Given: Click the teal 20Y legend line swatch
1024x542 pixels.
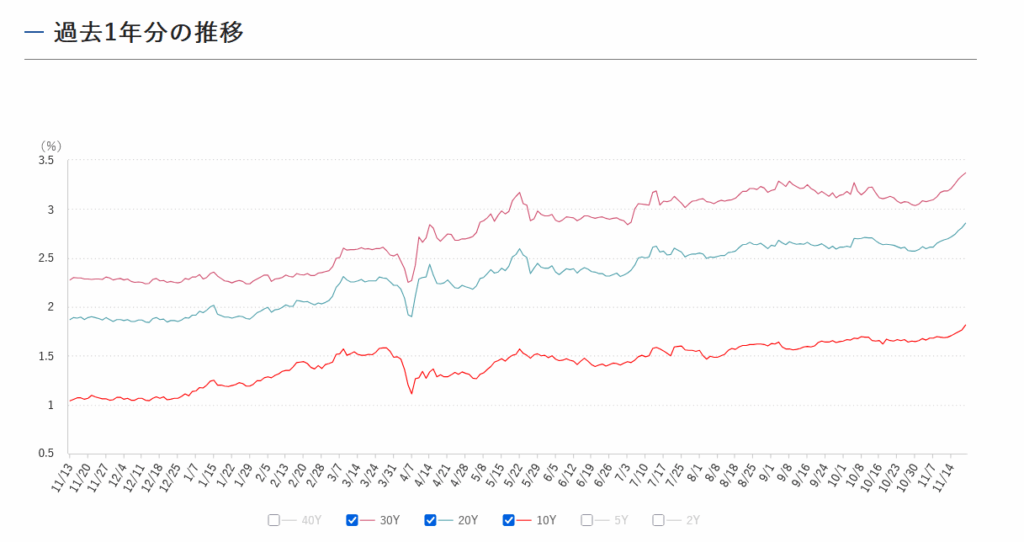Looking at the screenshot, I should point(446,520).
